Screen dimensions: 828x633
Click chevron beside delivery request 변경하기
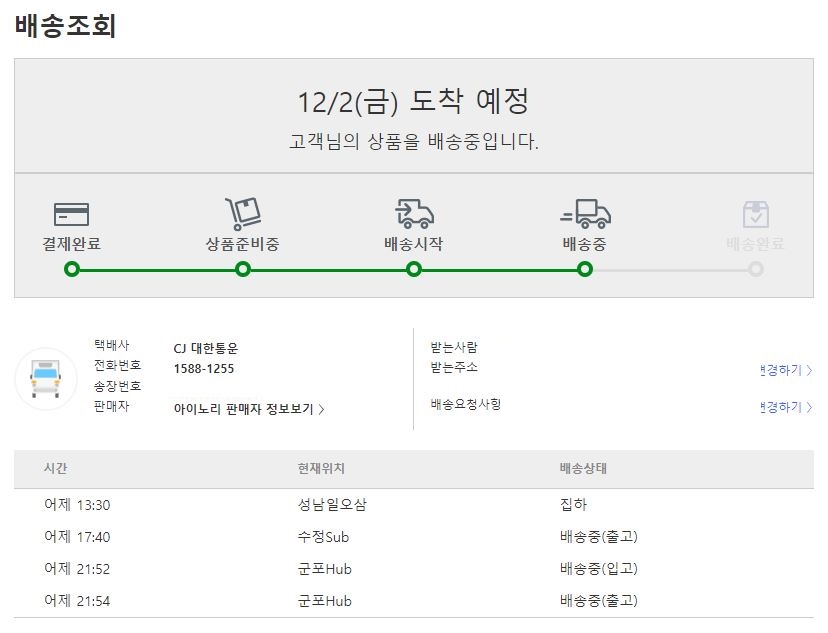tap(809, 408)
